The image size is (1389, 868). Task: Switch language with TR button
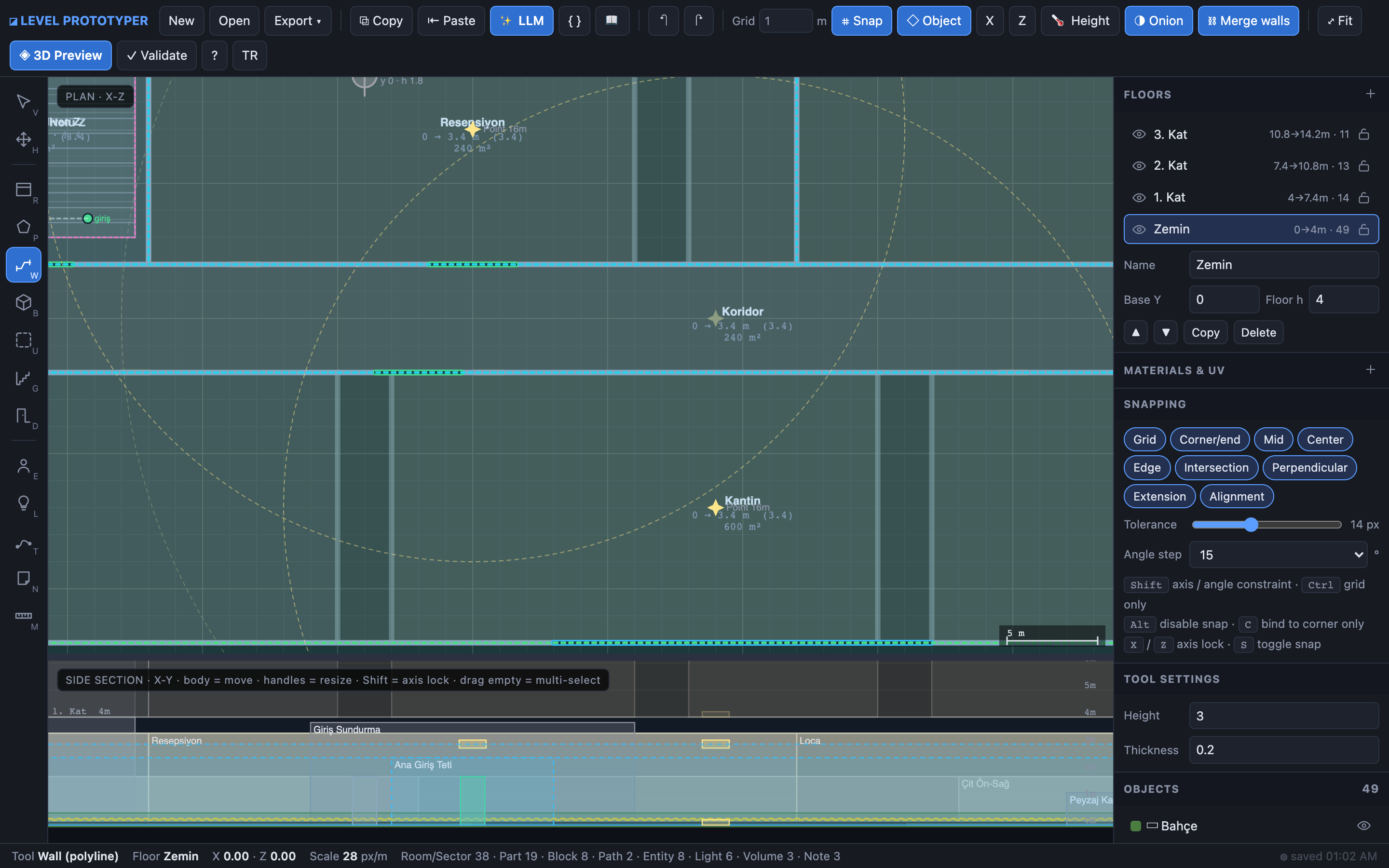(x=249, y=55)
